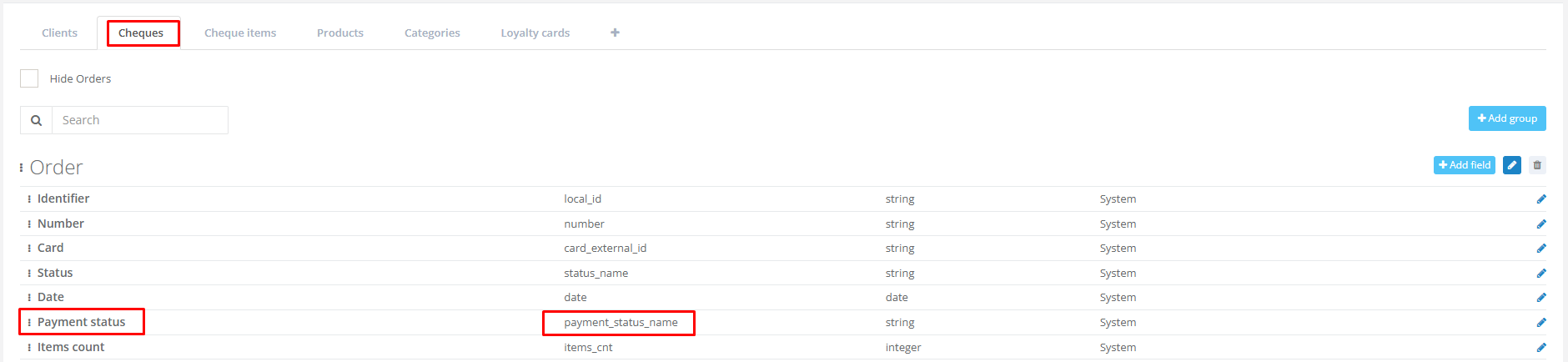1568x362 pixels.
Task: Grab drag handle beside Order group
Action: [22, 168]
